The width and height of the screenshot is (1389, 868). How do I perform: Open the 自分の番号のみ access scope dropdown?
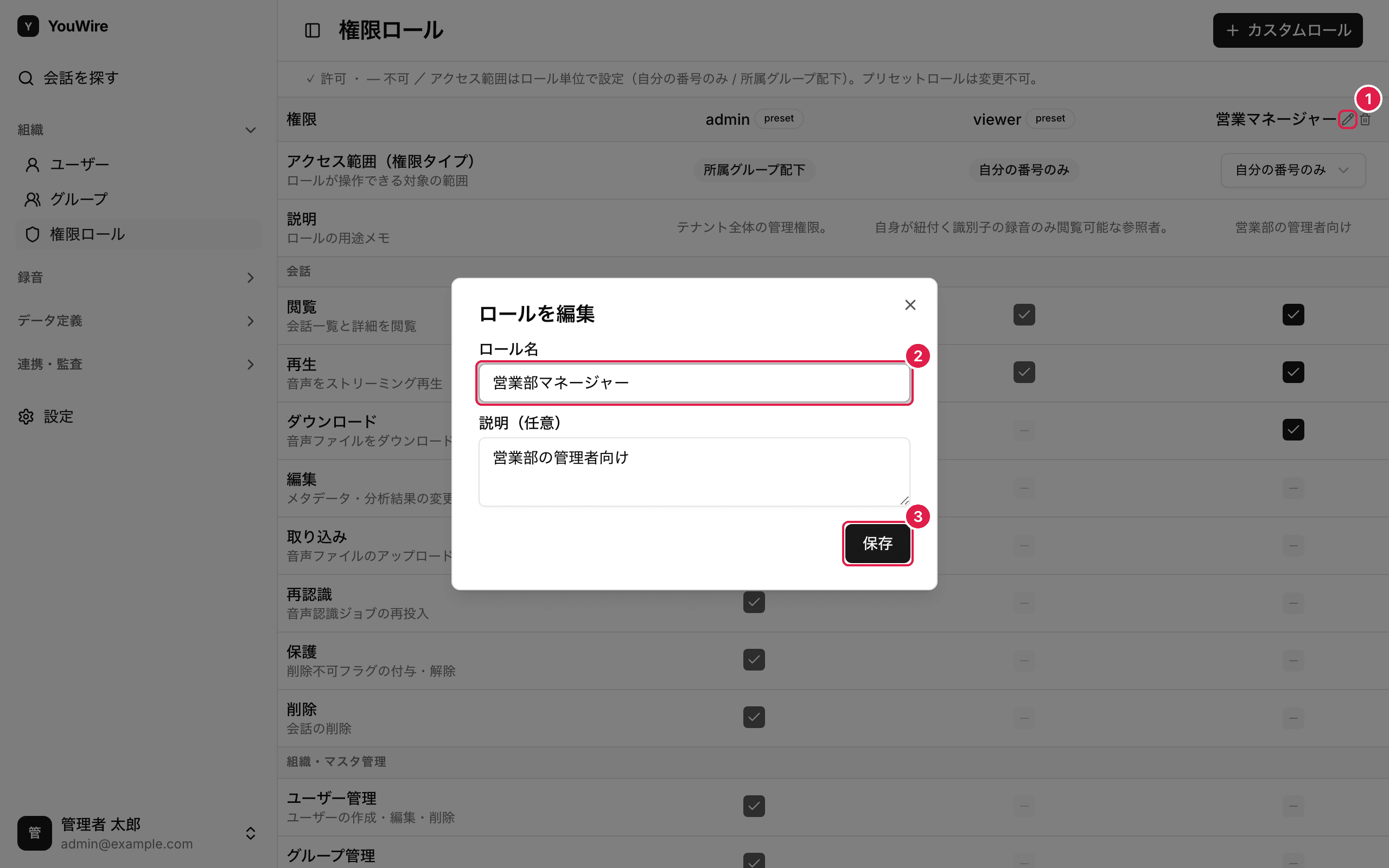click(1292, 170)
